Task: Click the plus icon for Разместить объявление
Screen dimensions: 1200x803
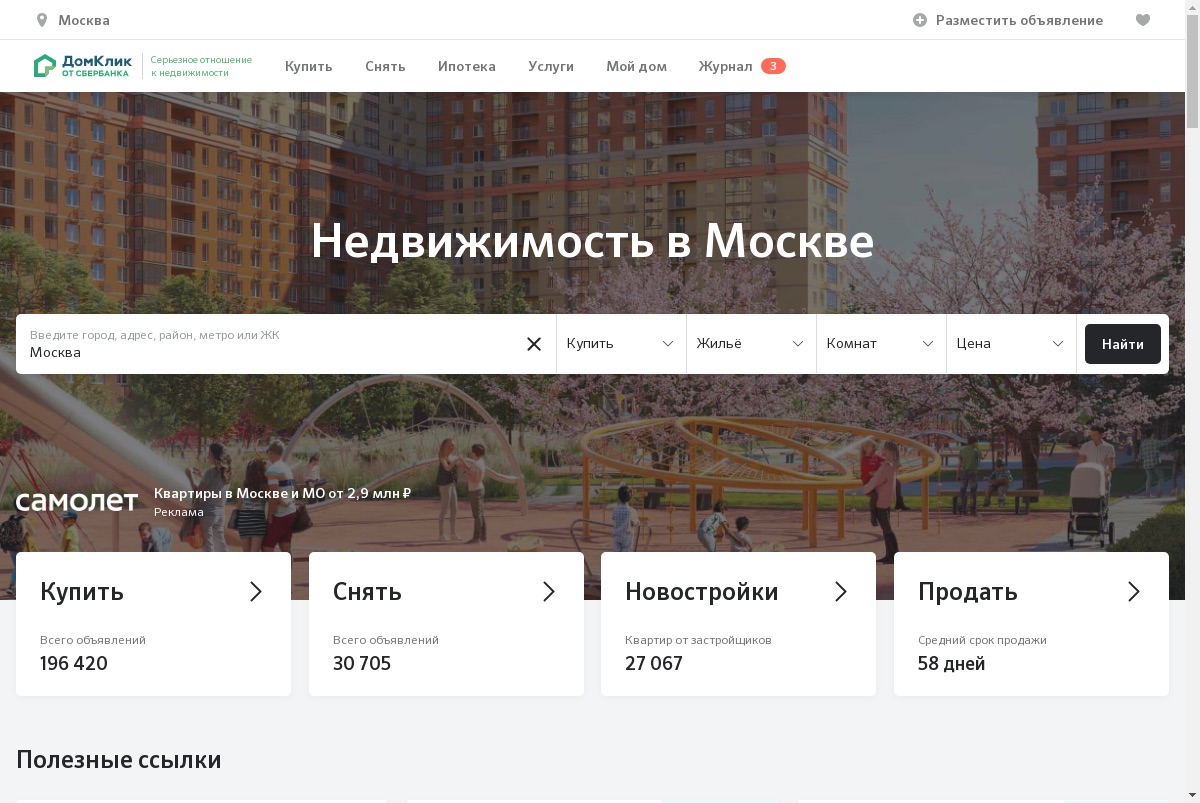Action: click(x=920, y=20)
